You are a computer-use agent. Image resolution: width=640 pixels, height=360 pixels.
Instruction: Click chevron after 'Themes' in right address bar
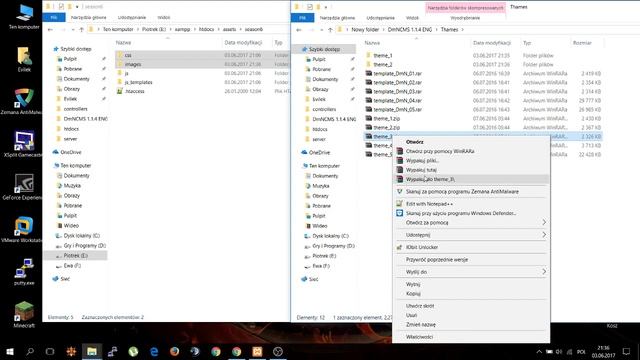(x=462, y=30)
